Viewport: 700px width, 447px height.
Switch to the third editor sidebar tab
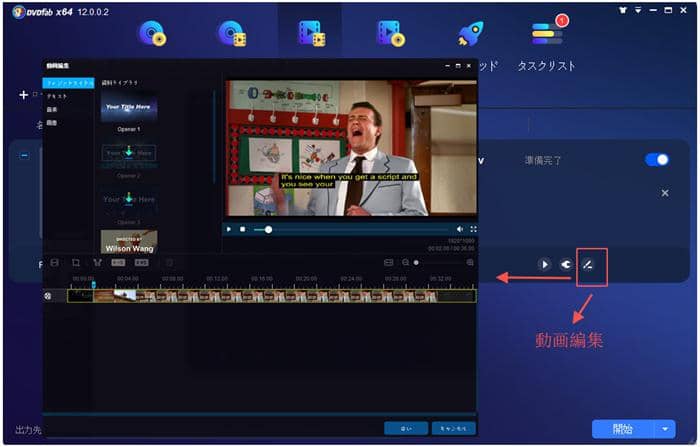(x=52, y=109)
